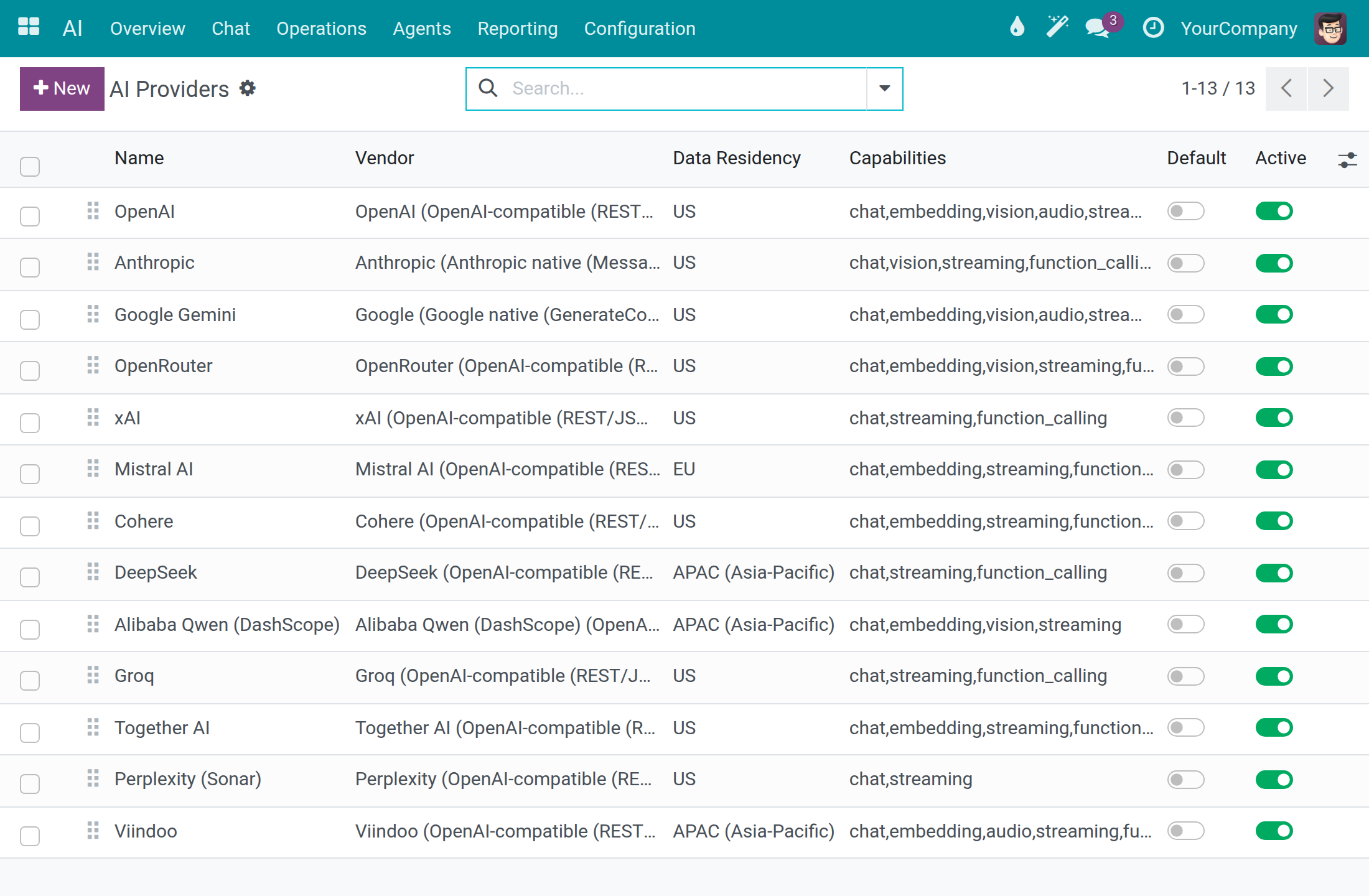The height and width of the screenshot is (896, 1369).
Task: Go to next page arrow
Action: [1329, 89]
